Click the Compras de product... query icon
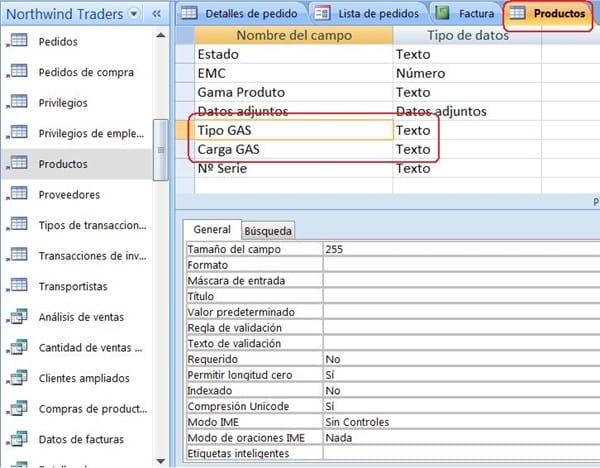 click(18, 408)
